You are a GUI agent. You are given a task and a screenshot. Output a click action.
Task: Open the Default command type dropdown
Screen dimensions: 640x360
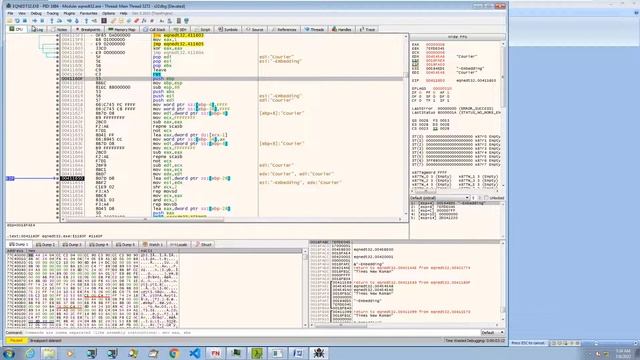493,333
